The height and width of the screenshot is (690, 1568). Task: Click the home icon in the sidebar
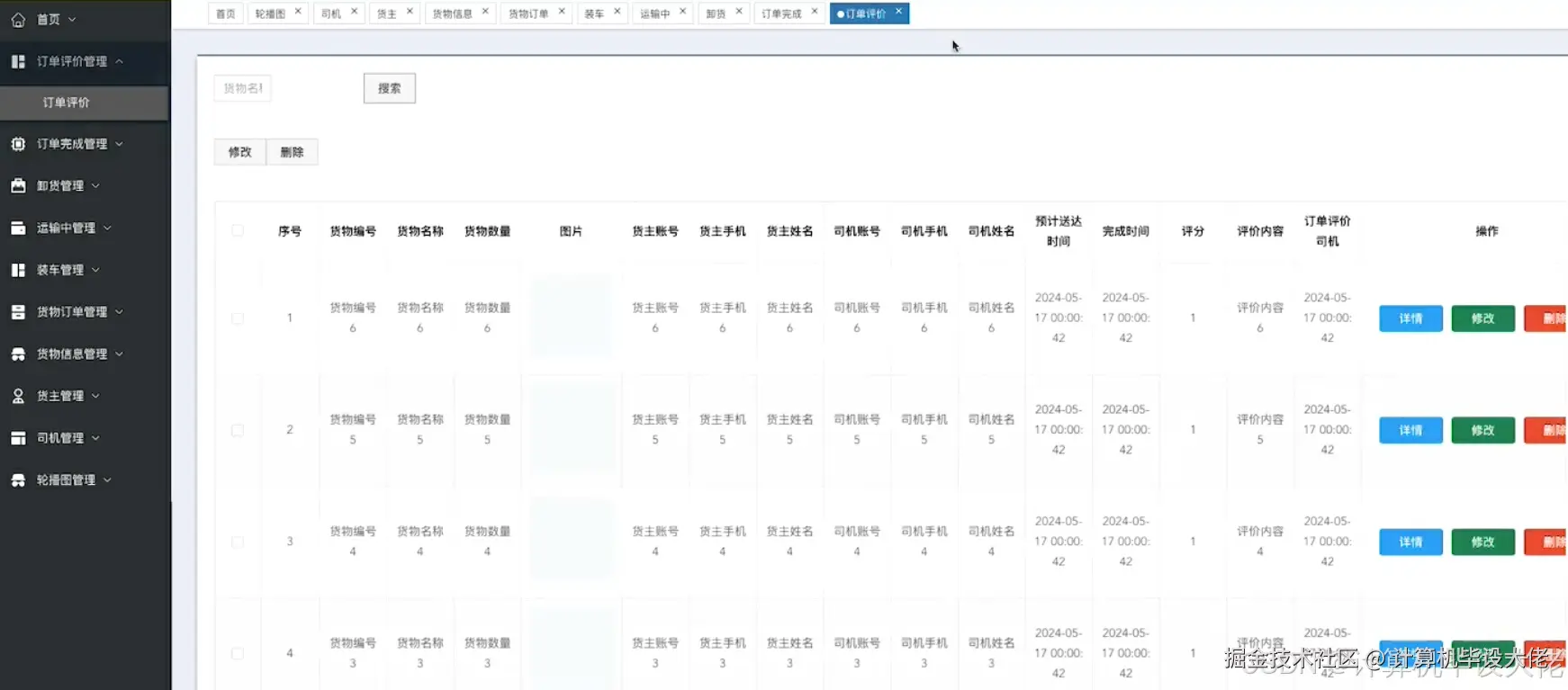[18, 19]
